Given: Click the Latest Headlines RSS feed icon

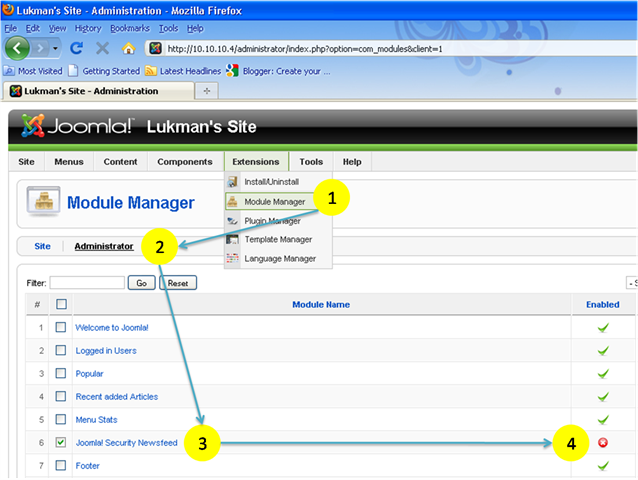Looking at the screenshot, I should tap(151, 71).
